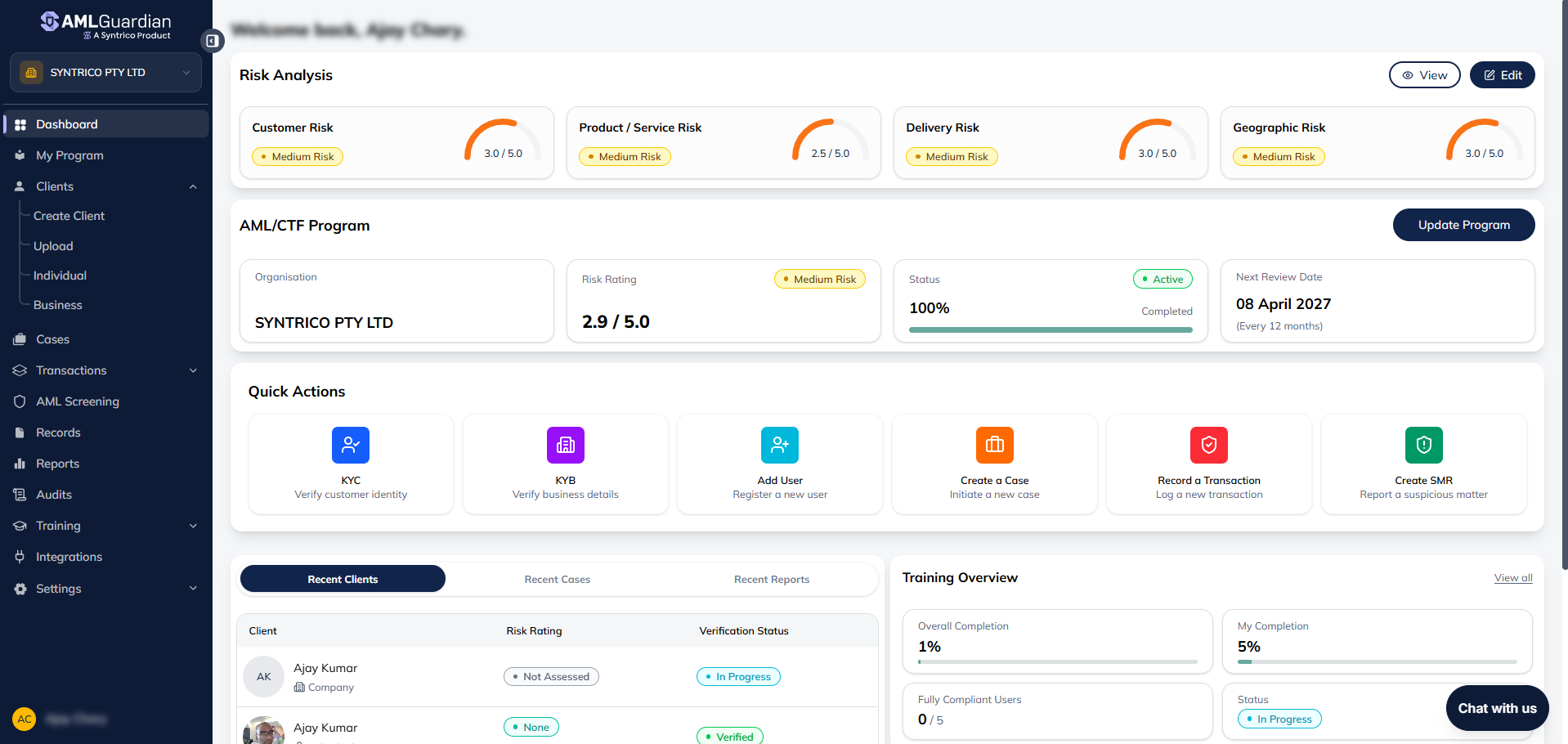This screenshot has width=1568, height=744.
Task: Expand the Transactions menu chevron
Action: tap(193, 370)
